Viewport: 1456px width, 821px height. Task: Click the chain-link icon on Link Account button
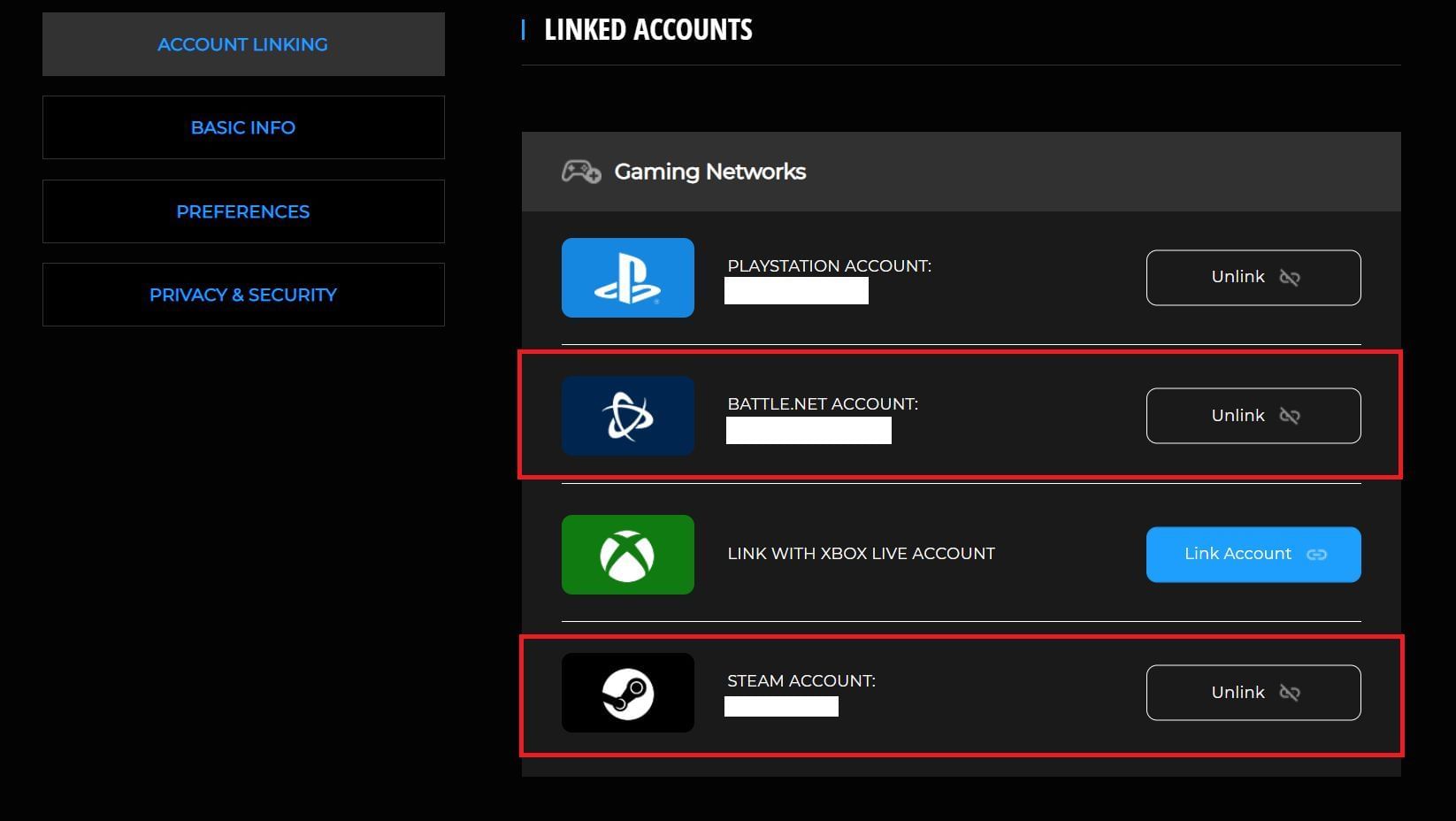[1317, 554]
